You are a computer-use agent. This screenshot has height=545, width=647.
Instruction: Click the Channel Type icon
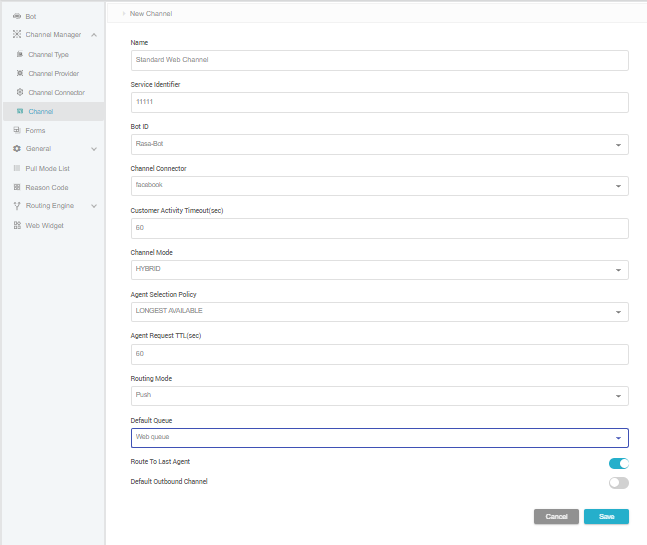pyautogui.click(x=20, y=55)
